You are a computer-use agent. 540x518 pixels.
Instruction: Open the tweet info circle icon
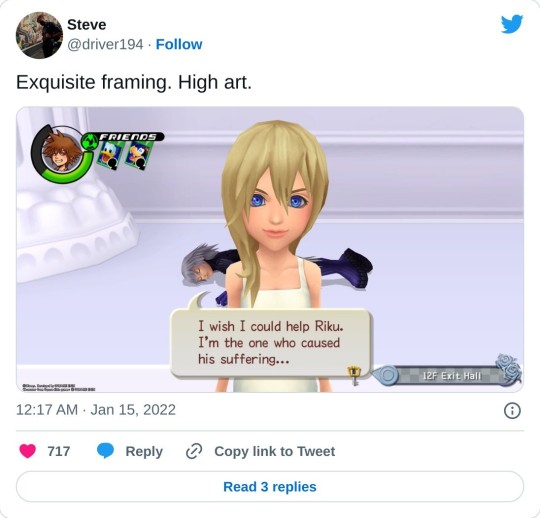pyautogui.click(x=512, y=411)
